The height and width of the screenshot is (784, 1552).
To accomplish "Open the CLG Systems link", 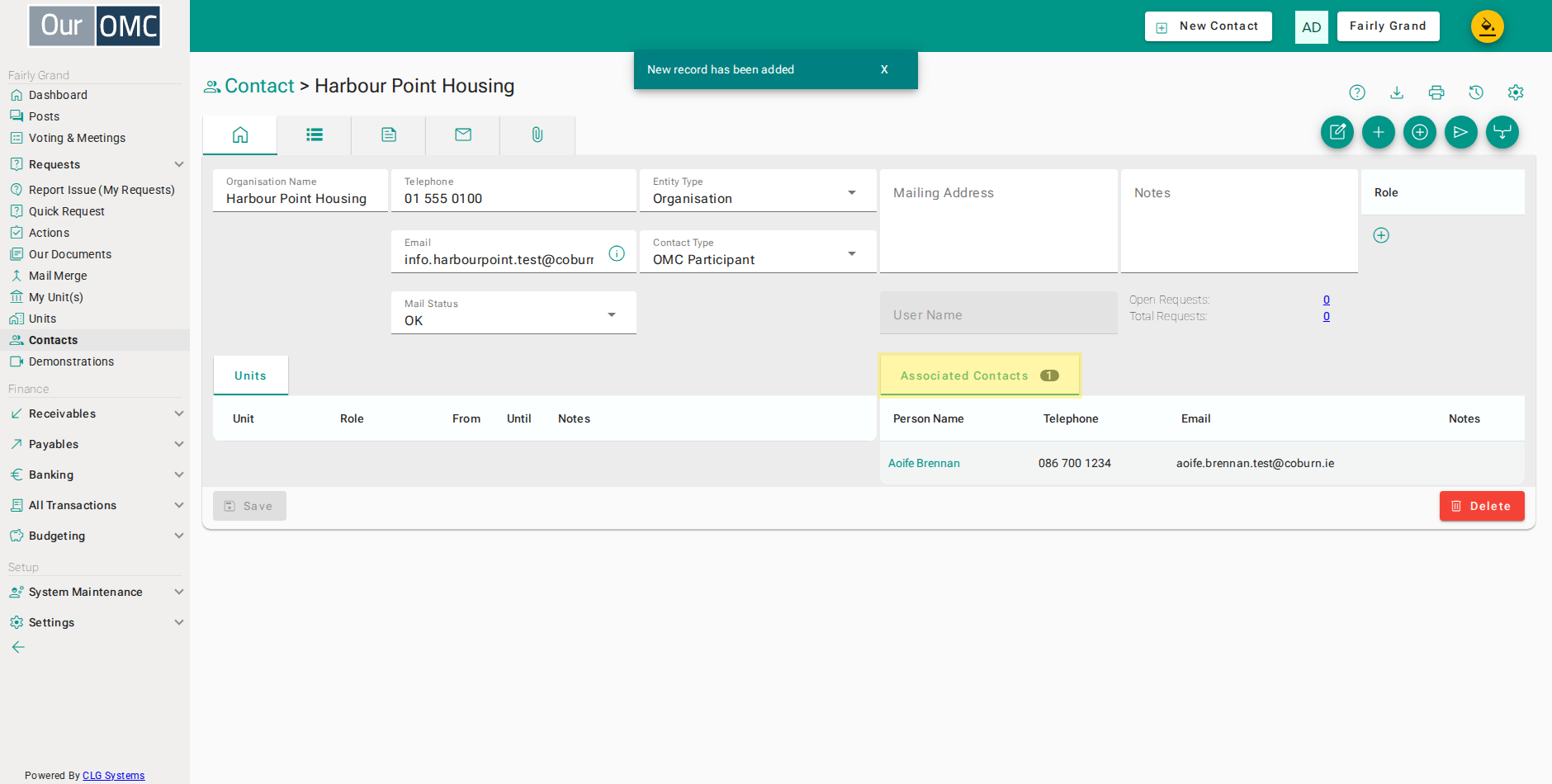I will coord(114,776).
